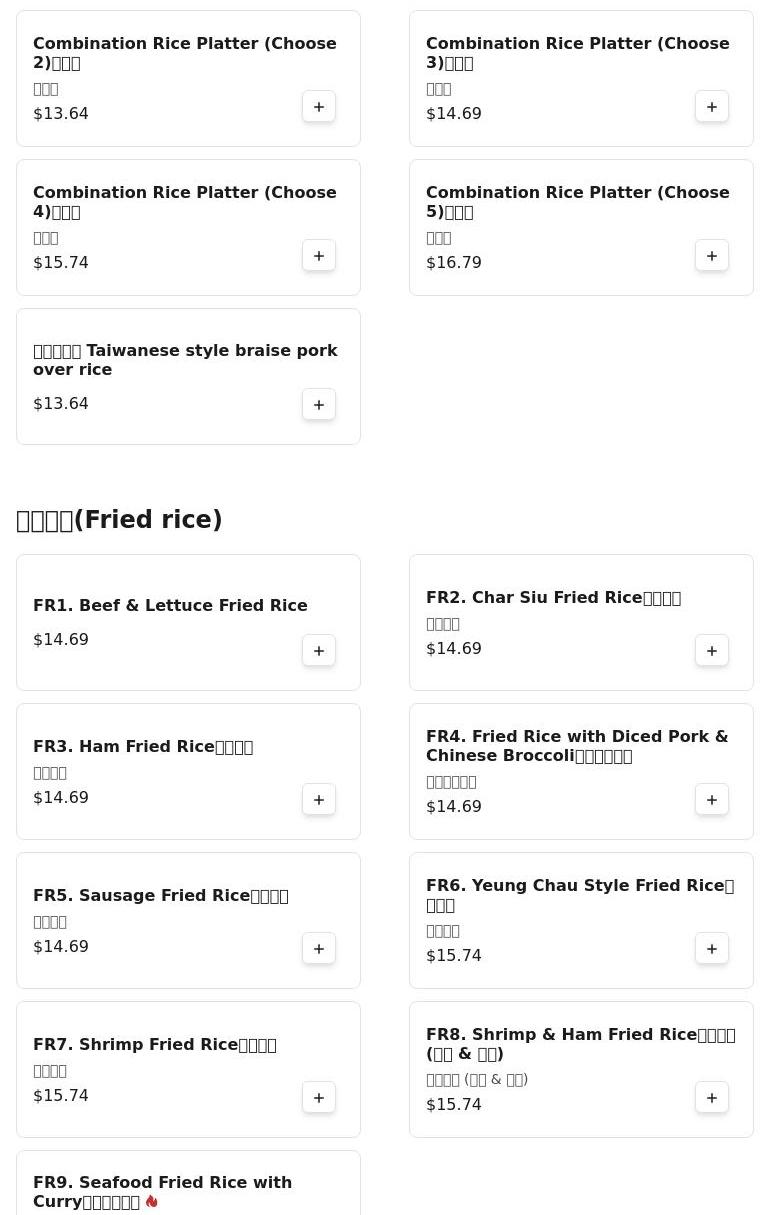The width and height of the screenshot is (770, 1215).
Task: Add FR2 Char Siu Fried Rice
Action: point(712,651)
